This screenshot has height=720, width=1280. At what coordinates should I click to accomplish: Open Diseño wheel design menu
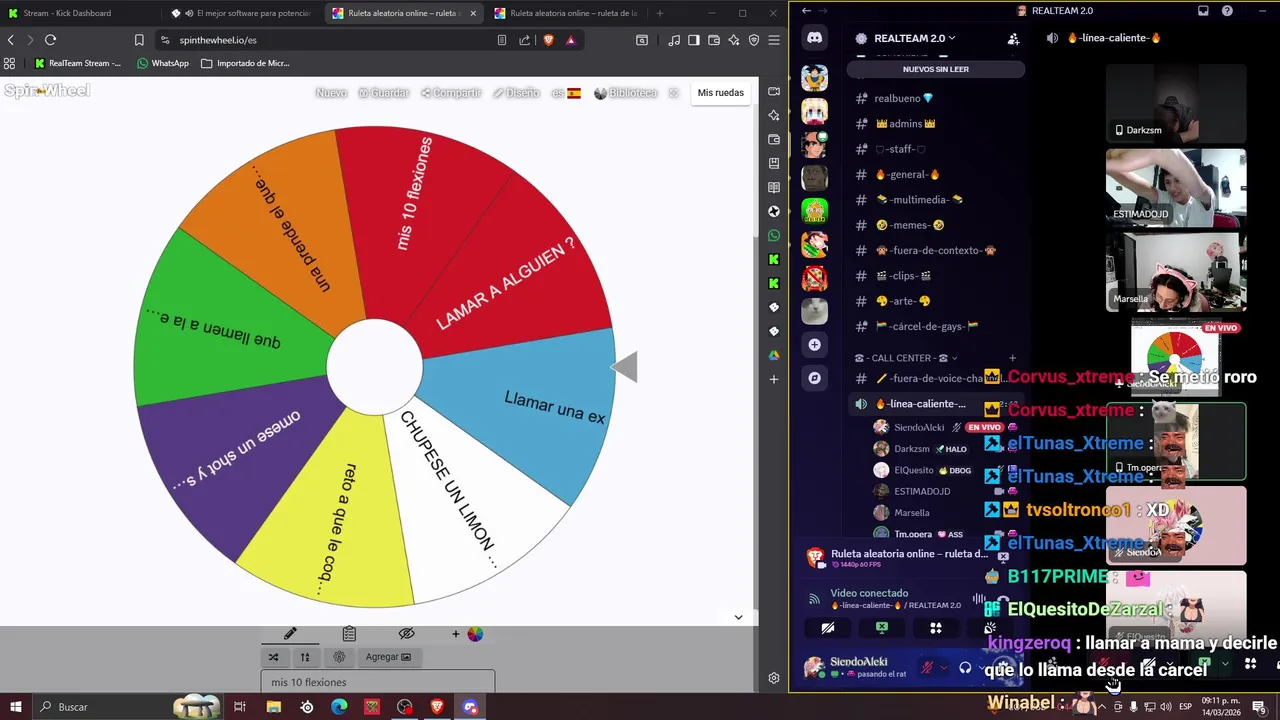click(x=516, y=93)
